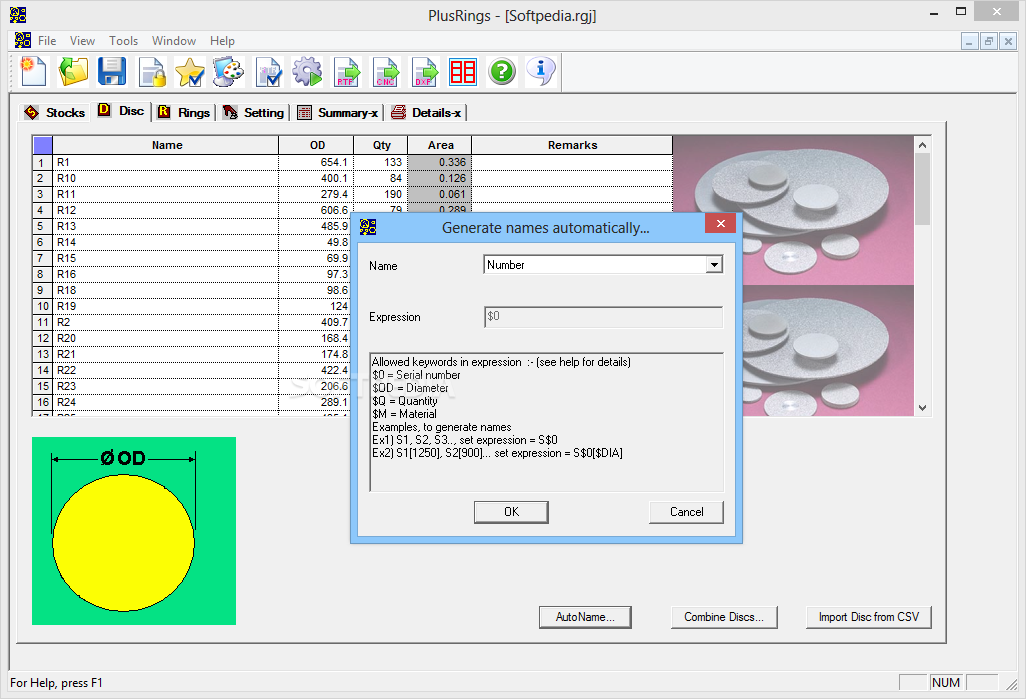Screen dimensions: 1026x699
Task: Restore the inner document window
Action: pyautogui.click(x=989, y=41)
